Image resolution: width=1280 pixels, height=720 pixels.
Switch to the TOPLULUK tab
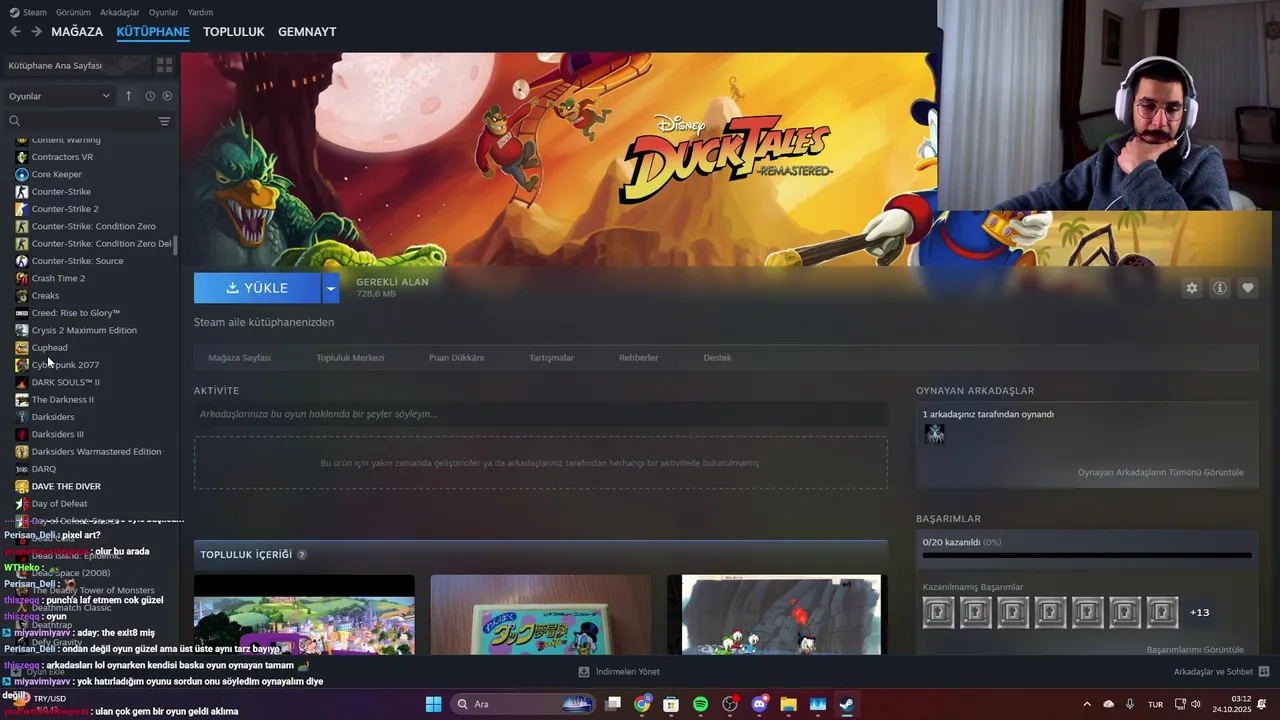233,32
